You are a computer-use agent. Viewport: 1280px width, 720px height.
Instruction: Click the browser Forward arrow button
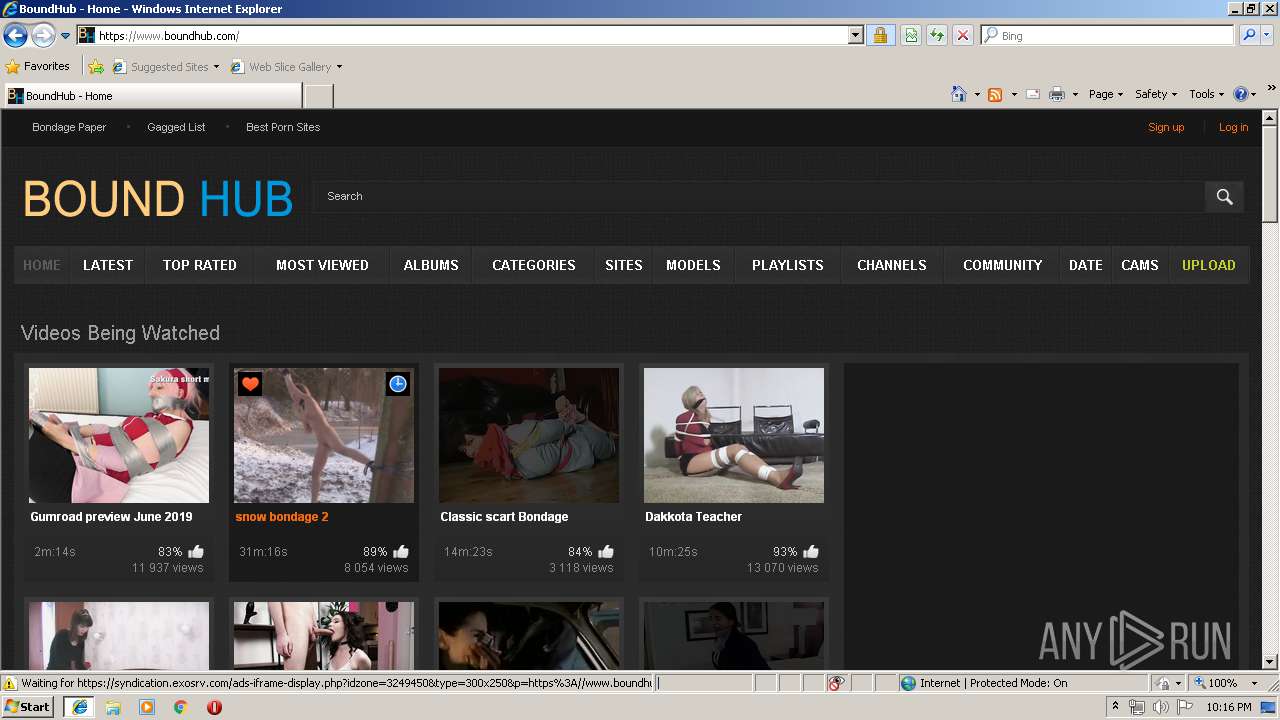point(43,36)
